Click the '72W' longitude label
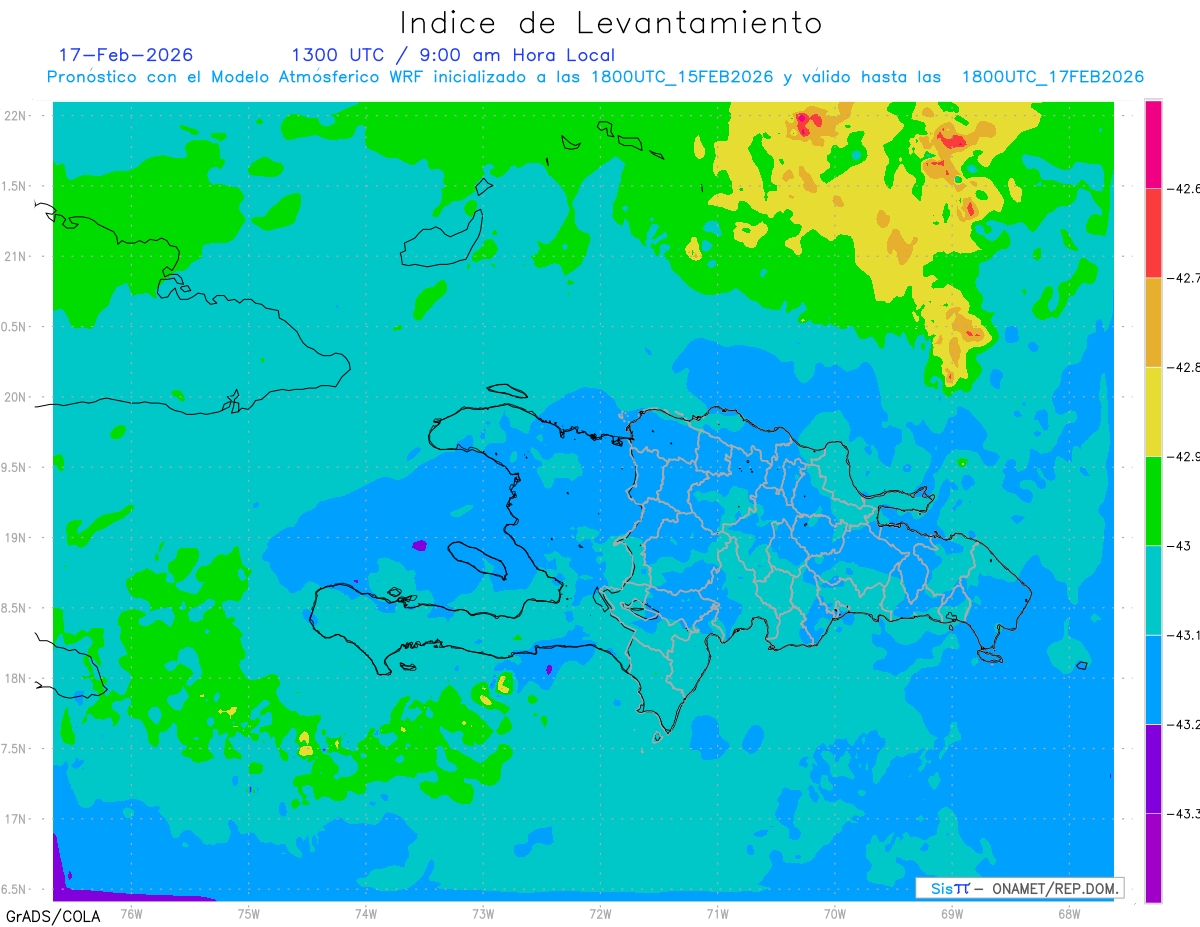The width and height of the screenshot is (1200, 927). pyautogui.click(x=600, y=912)
